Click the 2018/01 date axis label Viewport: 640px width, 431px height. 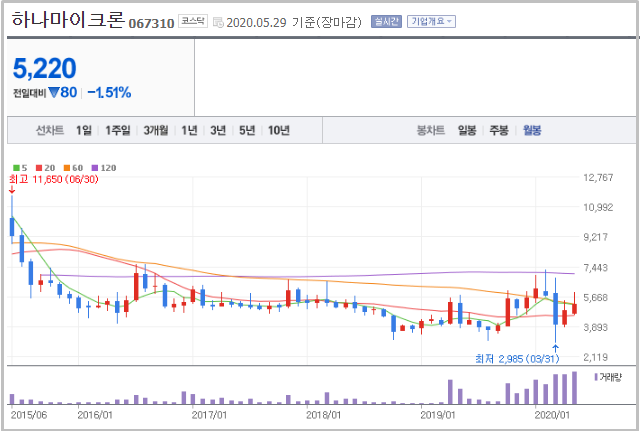tap(324, 415)
